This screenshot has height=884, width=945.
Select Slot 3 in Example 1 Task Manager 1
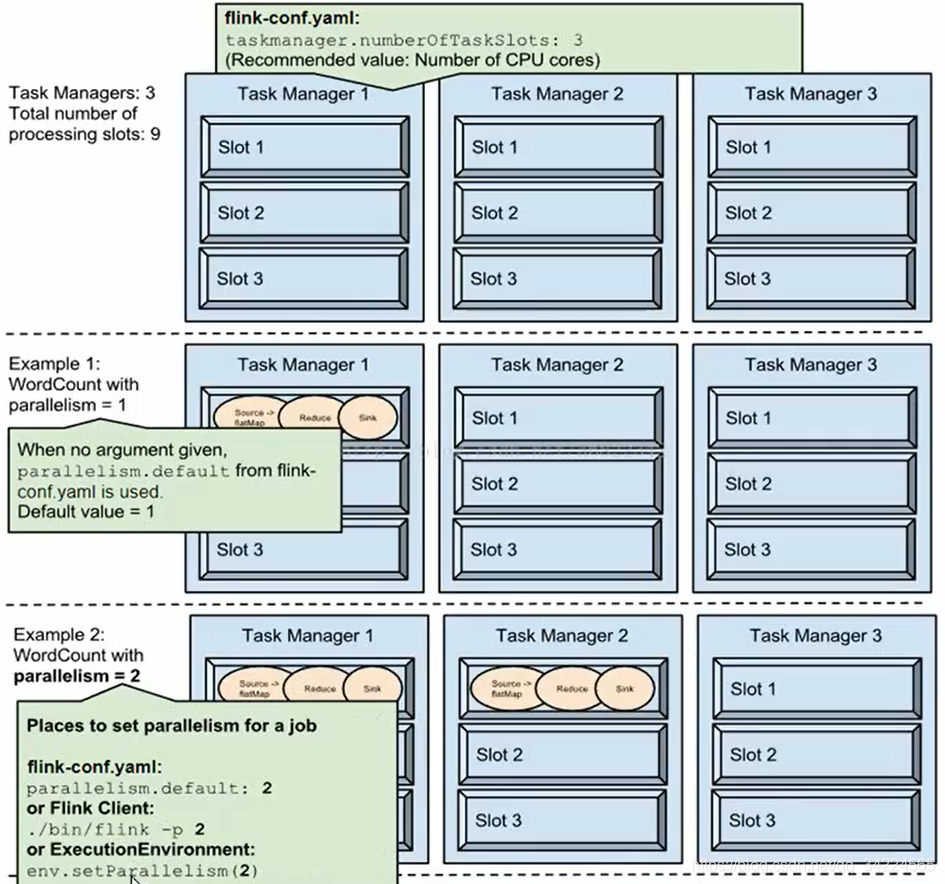304,550
